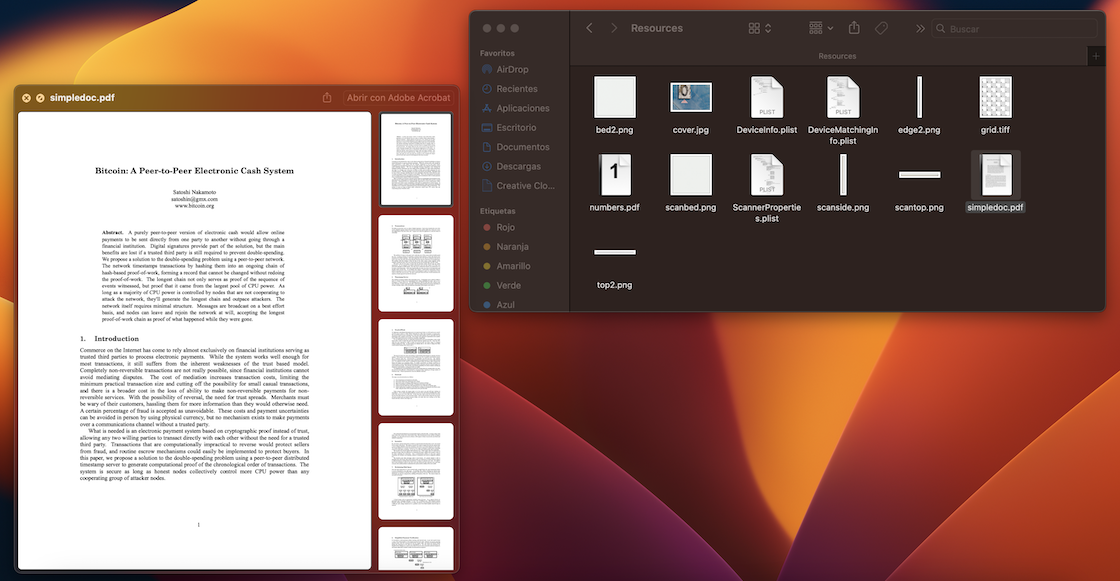Filter by the Rojo red tag
This screenshot has height=581, width=1120.
(505, 228)
